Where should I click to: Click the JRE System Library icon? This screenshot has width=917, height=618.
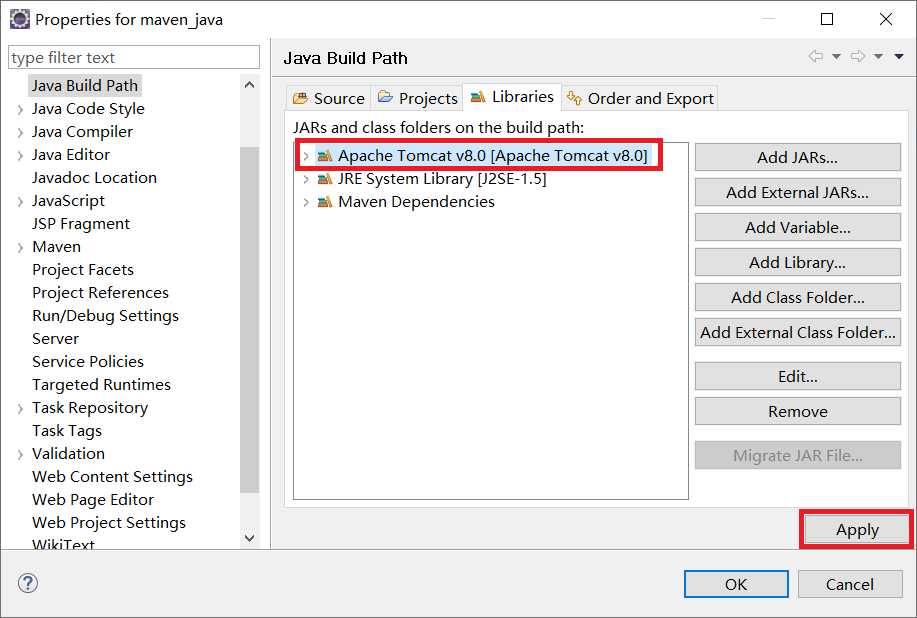coord(325,179)
